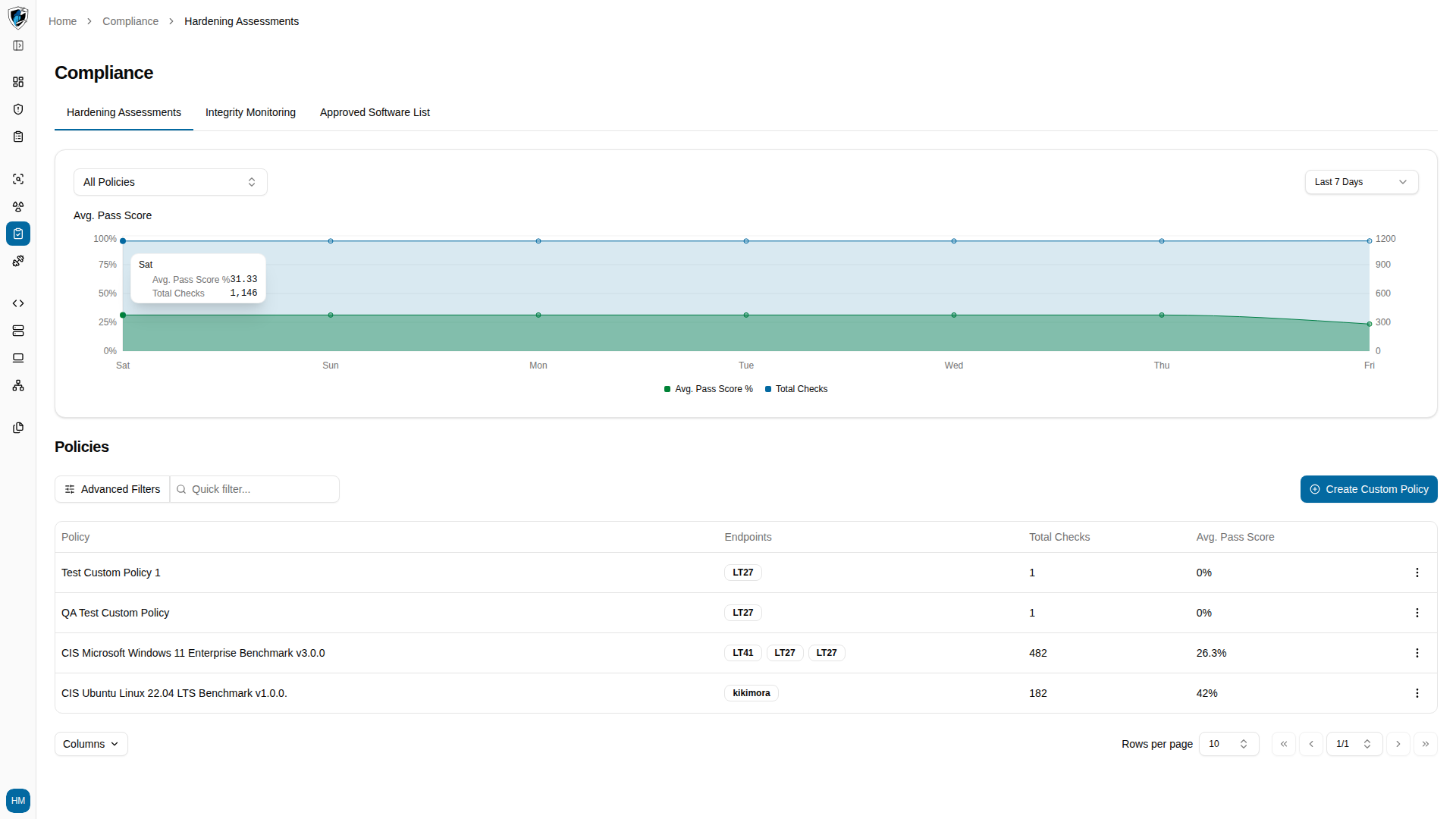
Task: Click the 26.3% pass score value
Action: coord(1211,653)
